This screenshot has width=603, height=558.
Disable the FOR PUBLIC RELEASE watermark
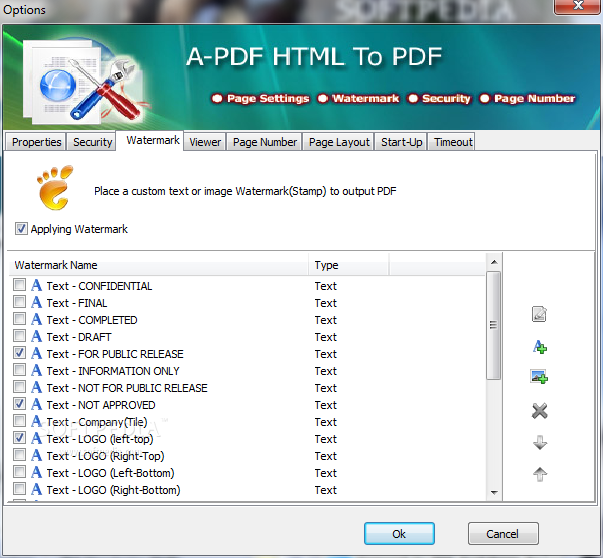[x=19, y=353]
